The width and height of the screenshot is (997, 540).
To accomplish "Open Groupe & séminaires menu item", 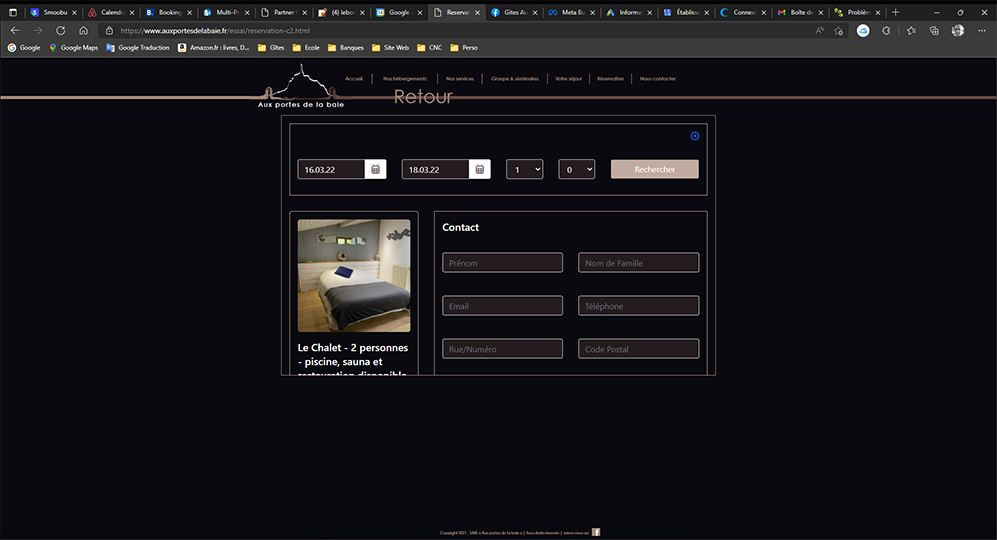I will pos(514,79).
